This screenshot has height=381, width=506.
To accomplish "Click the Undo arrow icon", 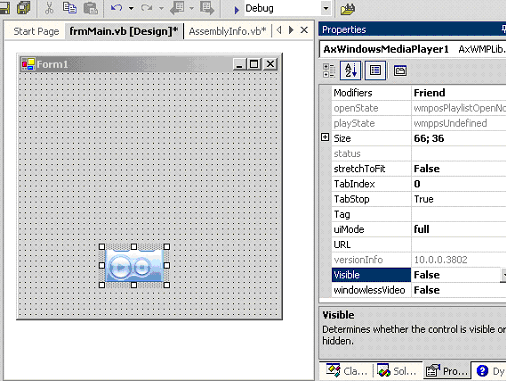I will [x=117, y=8].
